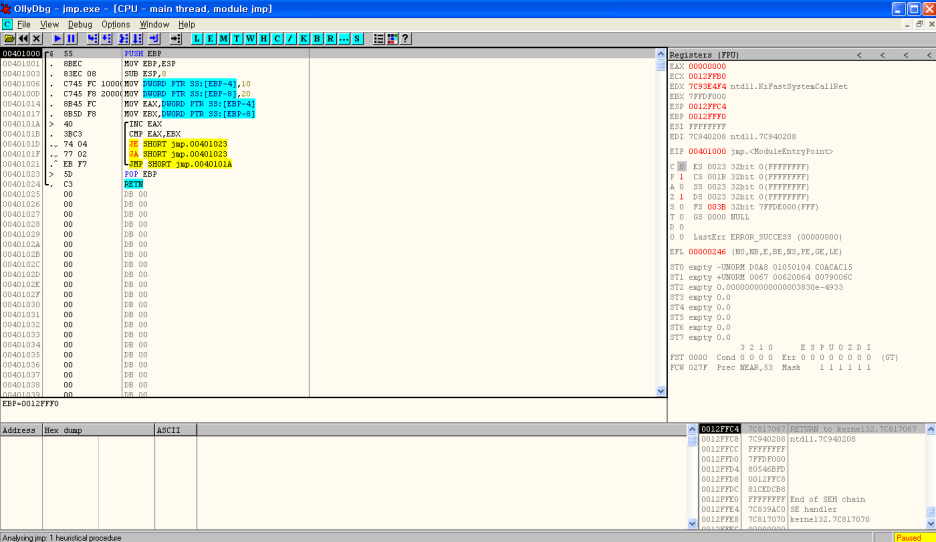Select the CMP EAX,EBX instruction
936x542 pixels.
tap(155, 134)
